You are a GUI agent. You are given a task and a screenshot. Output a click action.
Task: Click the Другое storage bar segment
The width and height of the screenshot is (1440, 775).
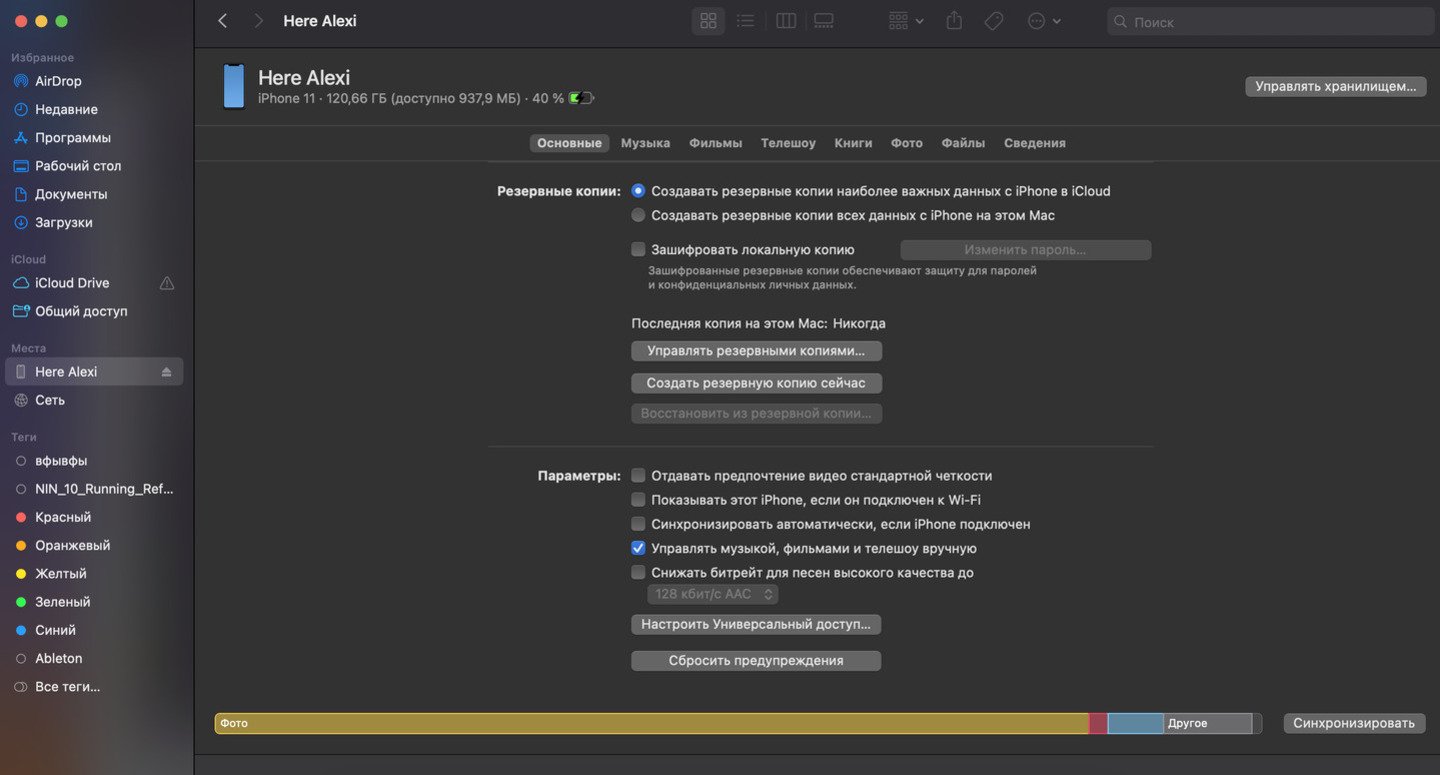(1208, 723)
